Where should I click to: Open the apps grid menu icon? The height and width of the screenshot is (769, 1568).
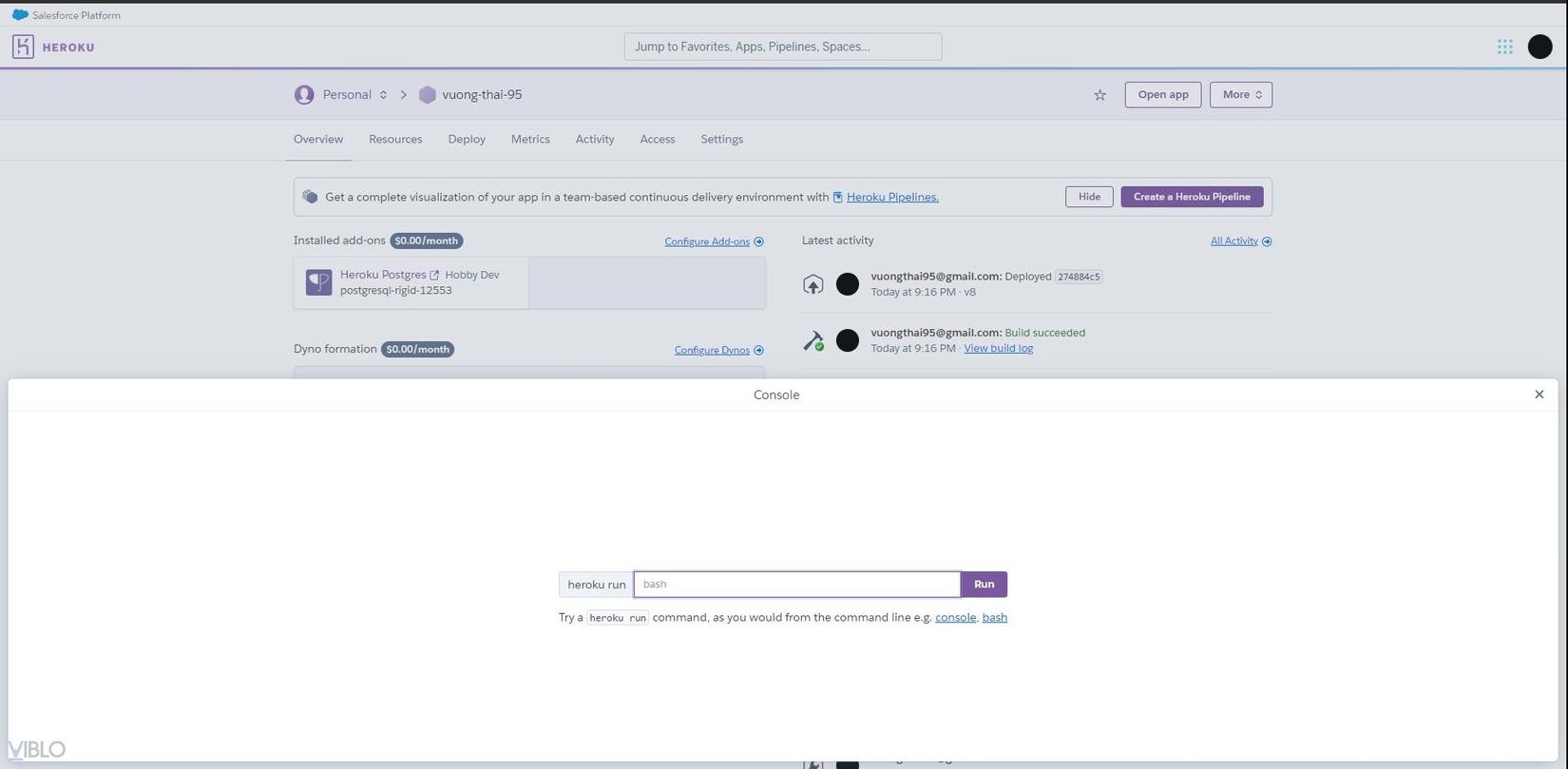coord(1504,47)
